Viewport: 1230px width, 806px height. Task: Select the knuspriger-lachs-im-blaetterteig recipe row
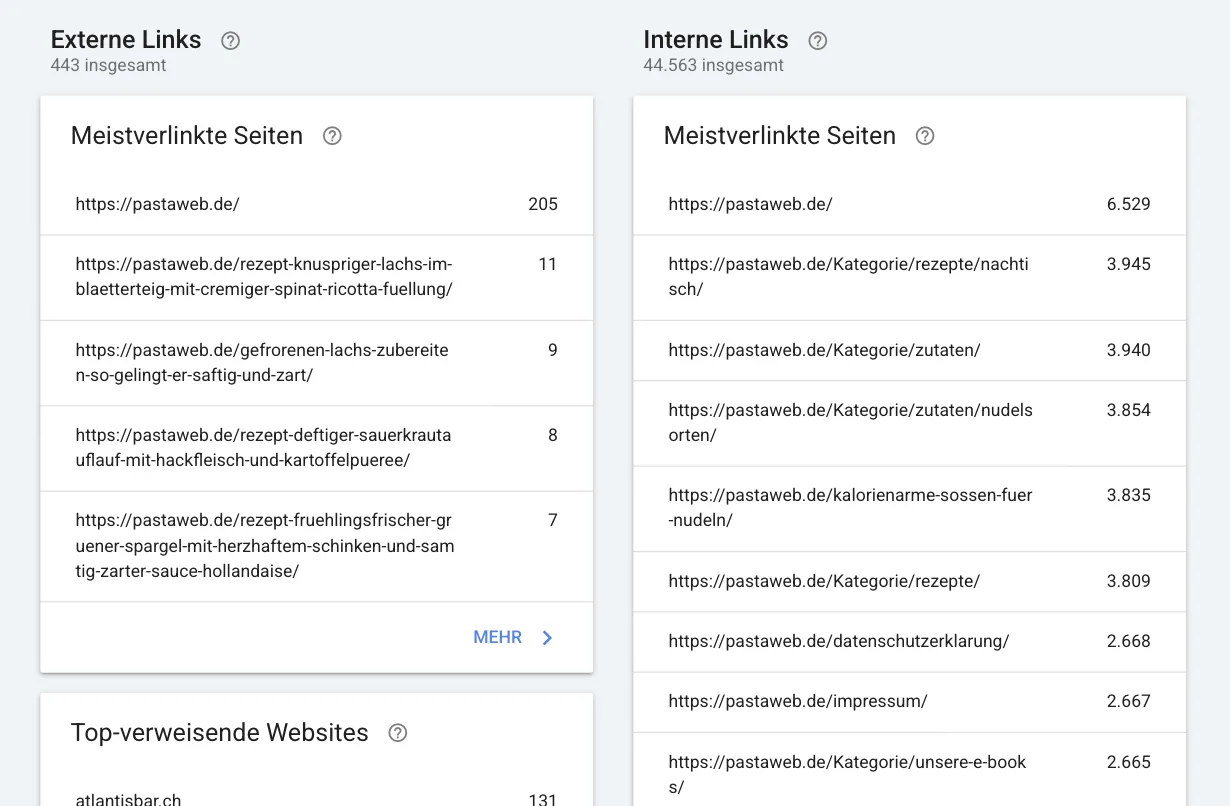click(x=317, y=278)
